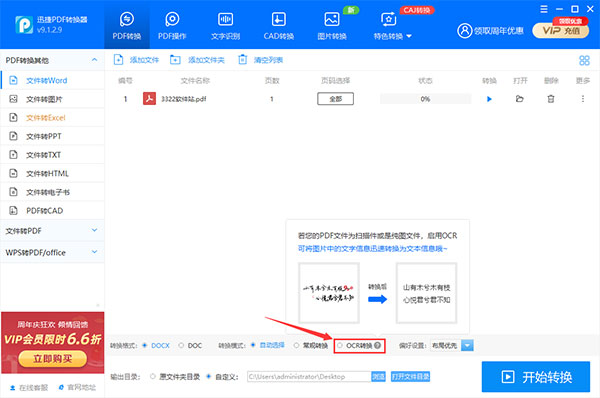Viewport: 600px width, 398px height.
Task: Click the 立即购买 VIP banner button
Action: [x=52, y=359]
